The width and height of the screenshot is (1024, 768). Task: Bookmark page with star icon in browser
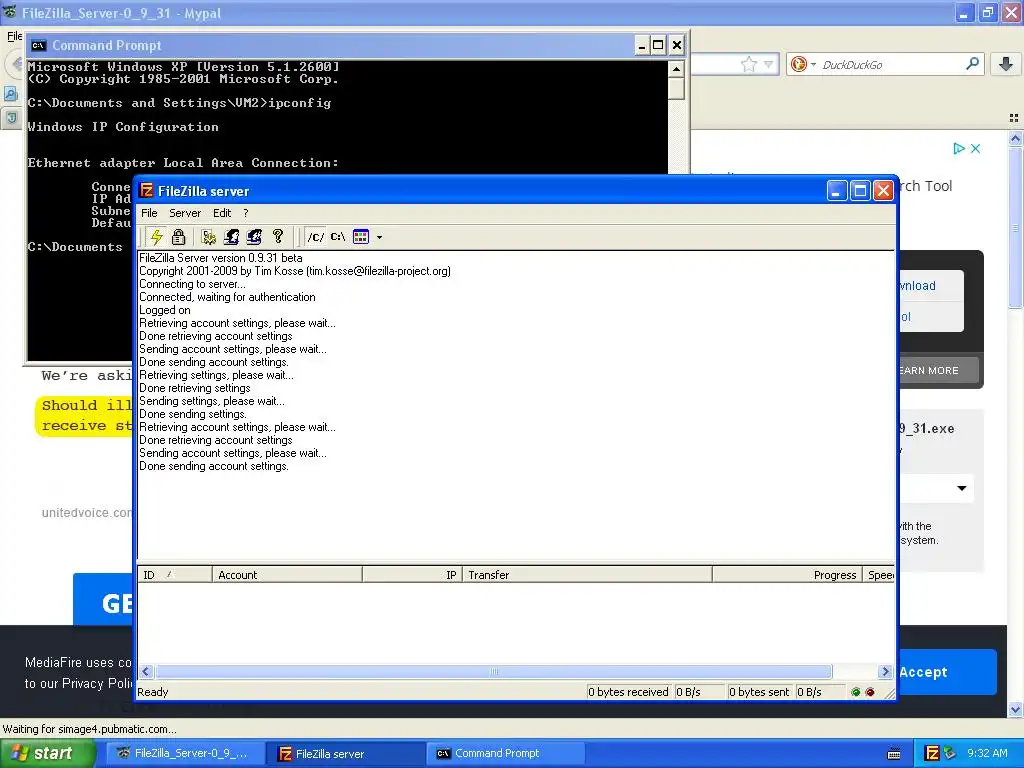[748, 64]
